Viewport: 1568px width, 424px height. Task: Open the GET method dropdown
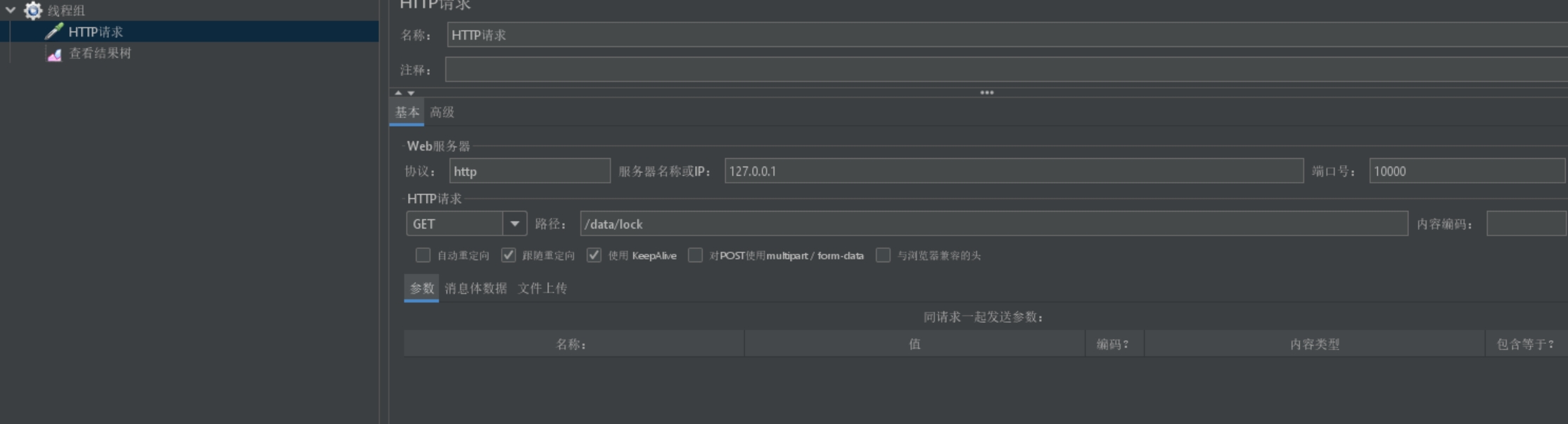tap(514, 224)
